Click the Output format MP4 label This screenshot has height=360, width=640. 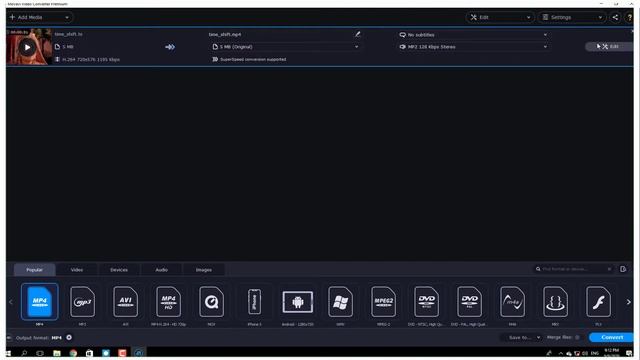point(38,338)
